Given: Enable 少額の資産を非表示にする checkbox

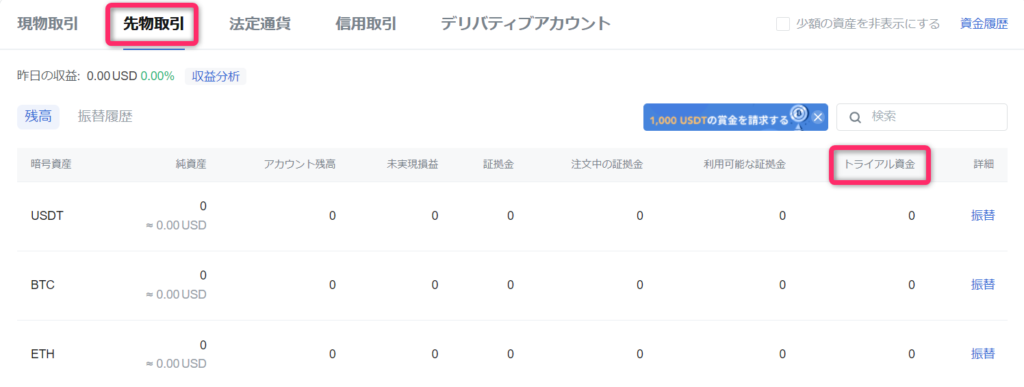Looking at the screenshot, I should click(782, 24).
